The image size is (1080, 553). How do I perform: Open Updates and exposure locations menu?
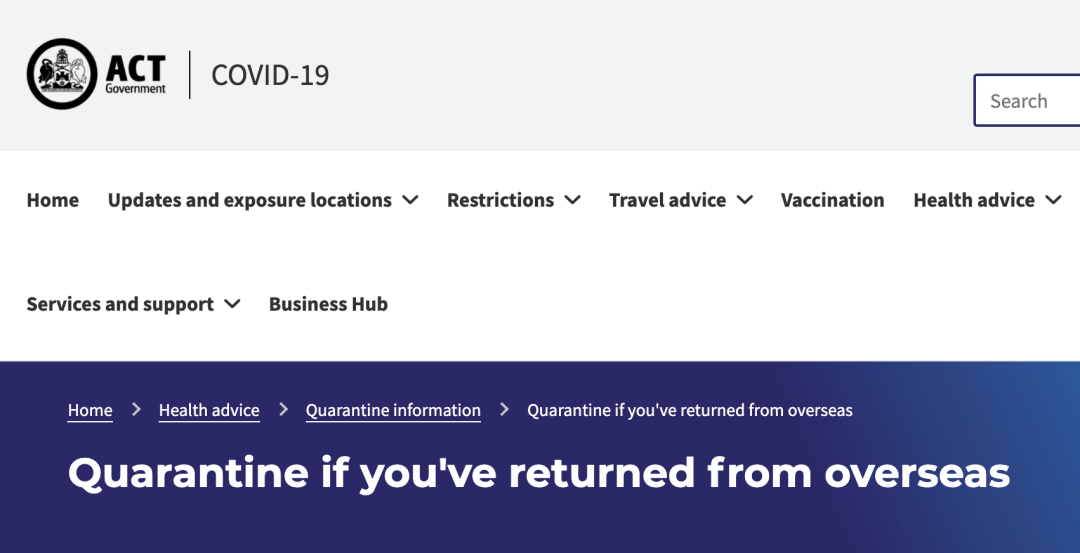[249, 200]
